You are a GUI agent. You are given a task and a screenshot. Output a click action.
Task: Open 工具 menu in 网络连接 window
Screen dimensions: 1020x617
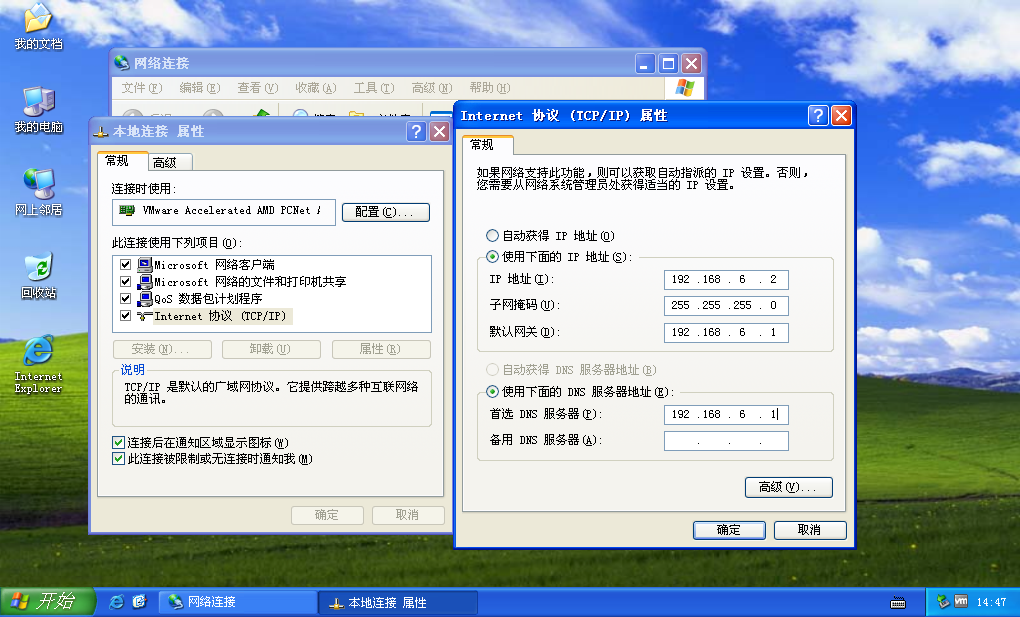374,88
